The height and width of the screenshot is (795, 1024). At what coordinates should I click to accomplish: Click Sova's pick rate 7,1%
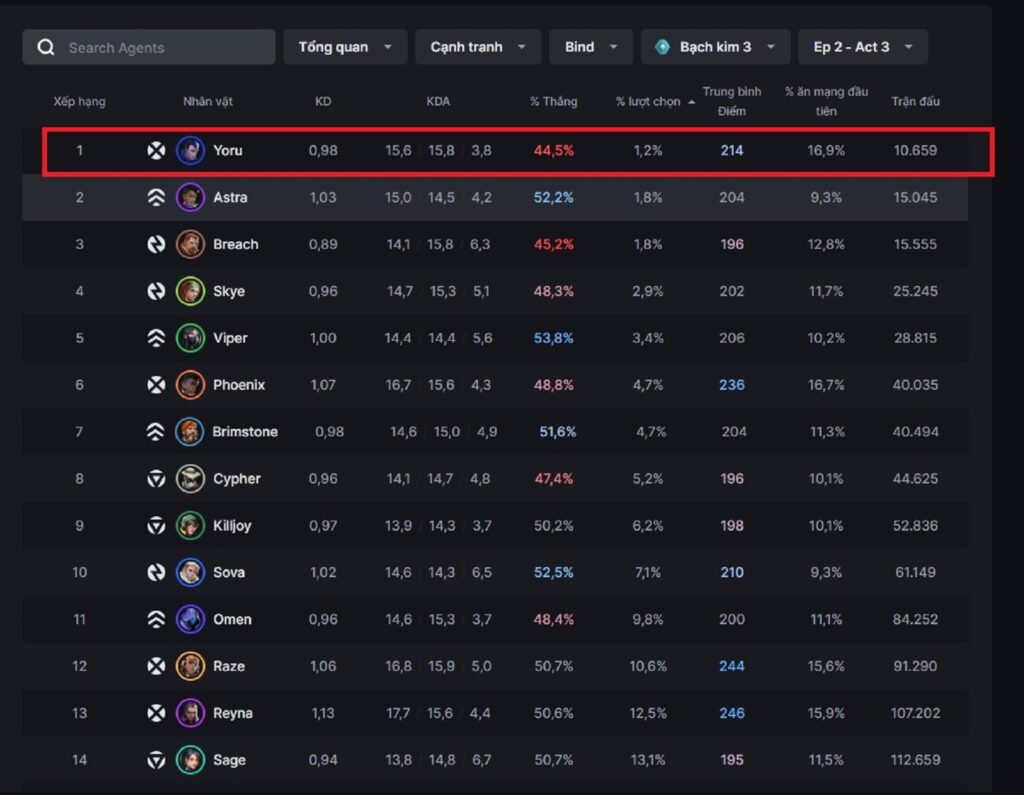pyautogui.click(x=648, y=573)
